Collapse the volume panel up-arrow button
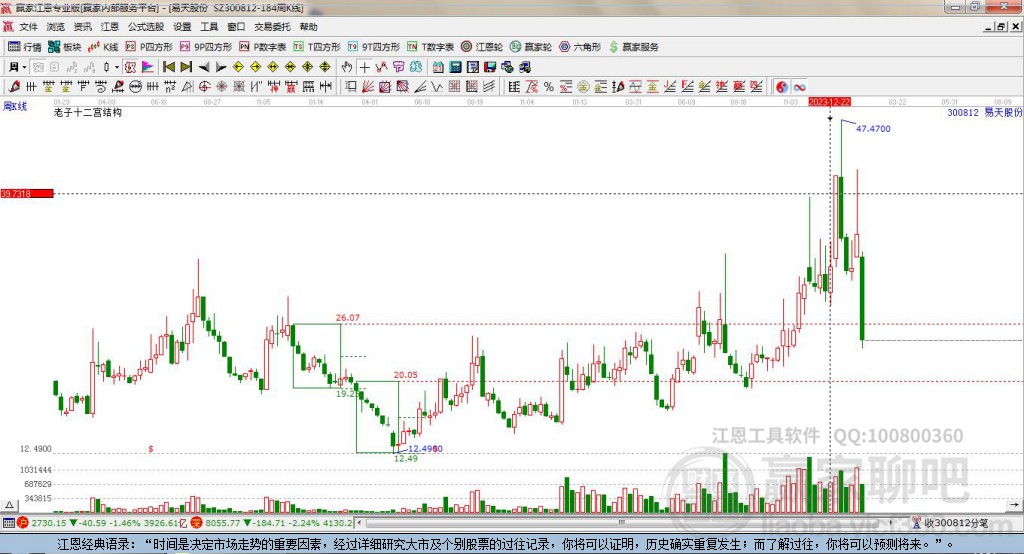The image size is (1024, 554). [9, 505]
